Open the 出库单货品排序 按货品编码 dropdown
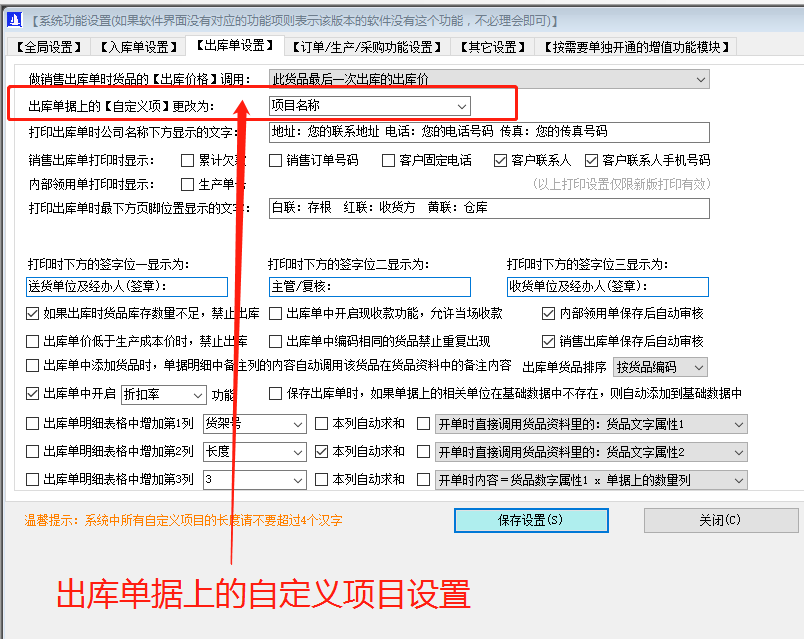Screen dimensions: 804x639 [660, 367]
